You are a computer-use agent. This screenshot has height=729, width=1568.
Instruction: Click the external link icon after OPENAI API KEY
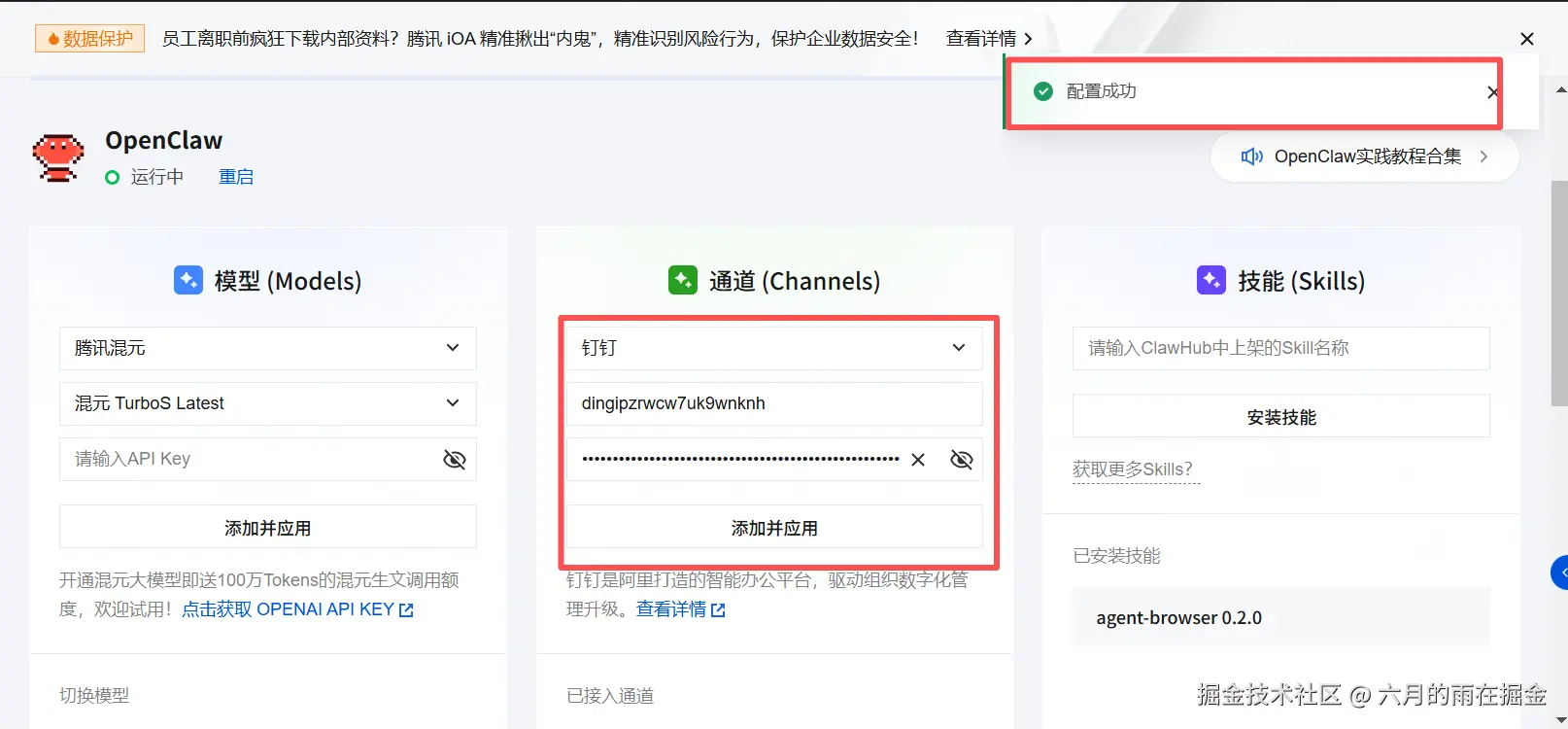pyautogui.click(x=406, y=610)
